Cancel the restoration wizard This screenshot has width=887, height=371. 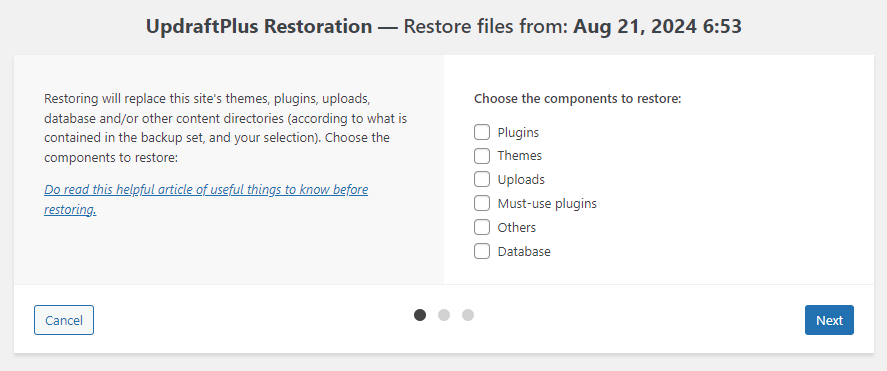tap(64, 320)
